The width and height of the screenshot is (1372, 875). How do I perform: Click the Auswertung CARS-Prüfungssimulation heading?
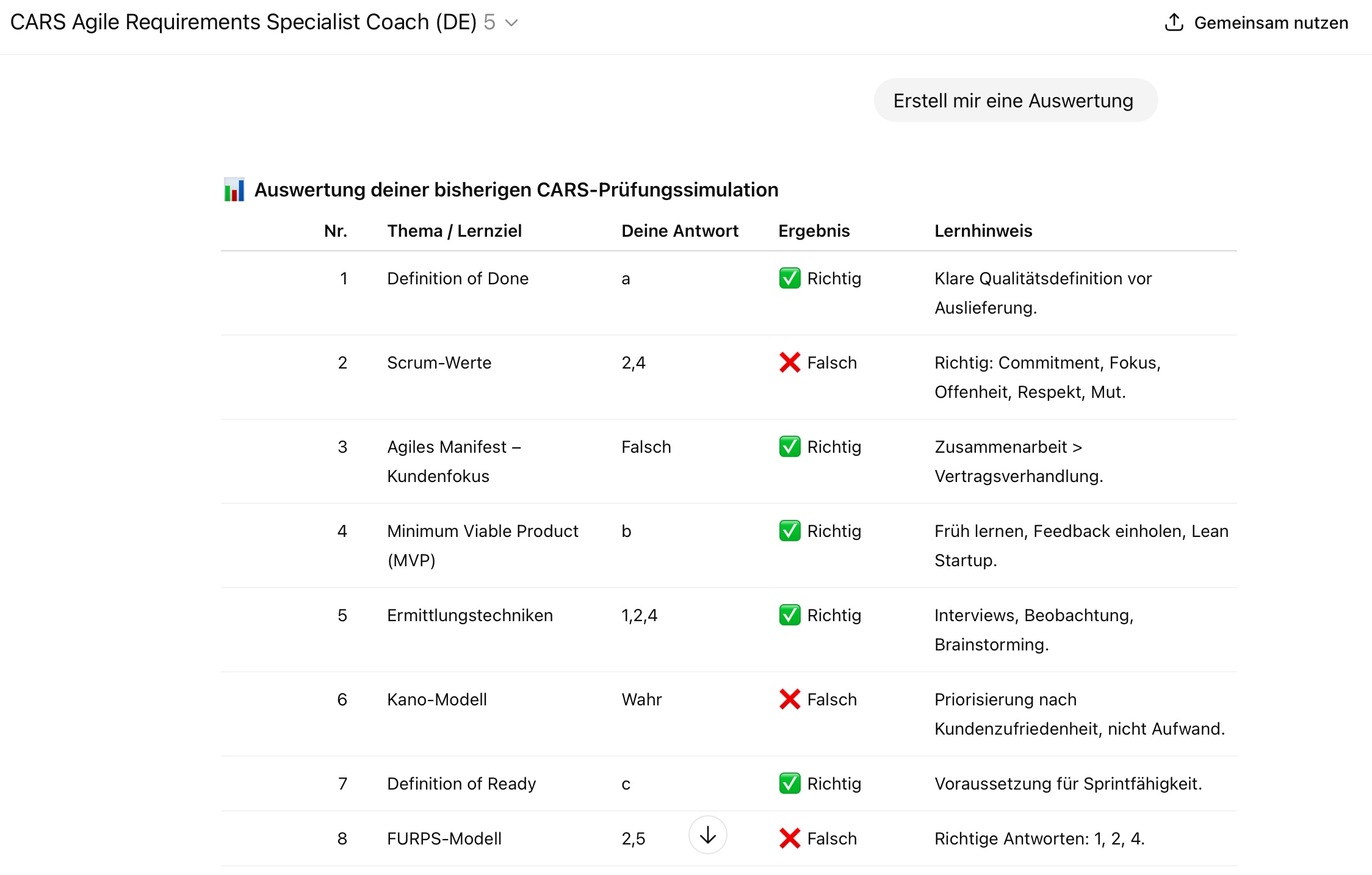point(516,190)
